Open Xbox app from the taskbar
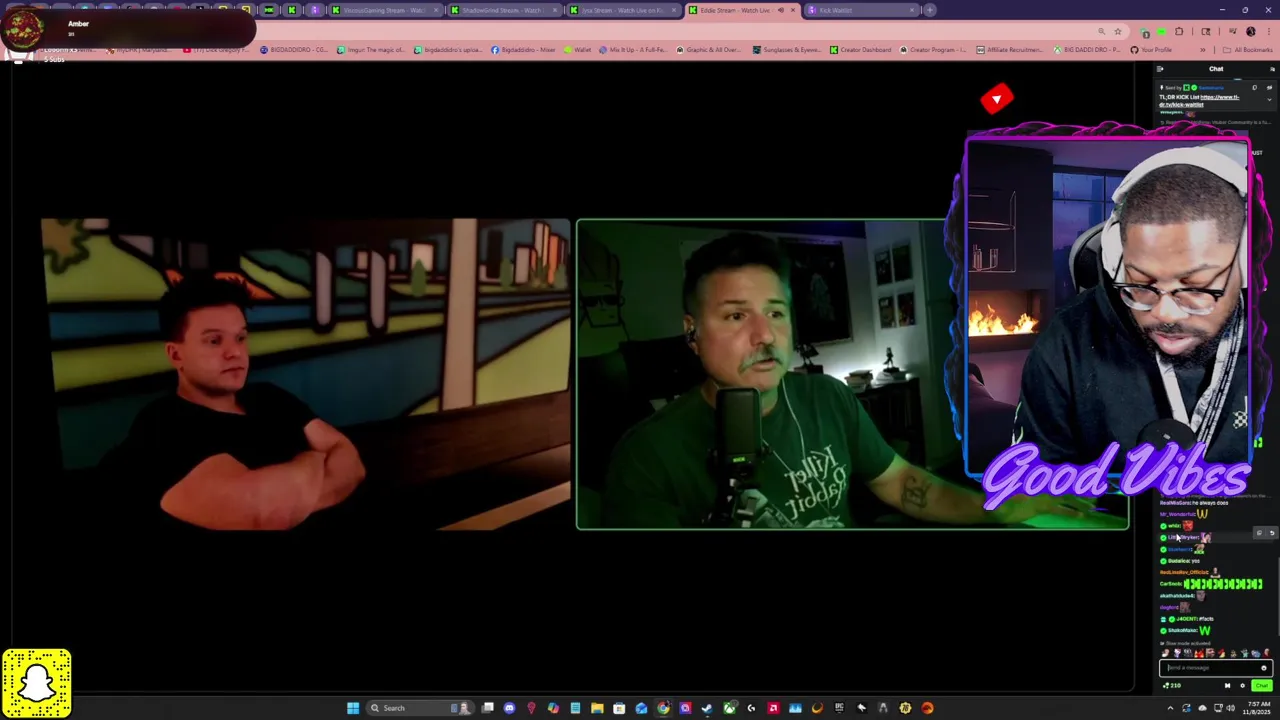Screen dimensions: 1280x720 (x=729, y=708)
